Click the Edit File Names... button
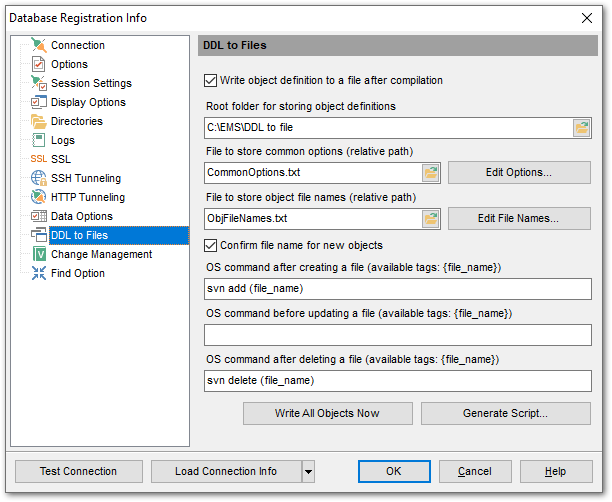The image size is (612, 502). coord(519,219)
